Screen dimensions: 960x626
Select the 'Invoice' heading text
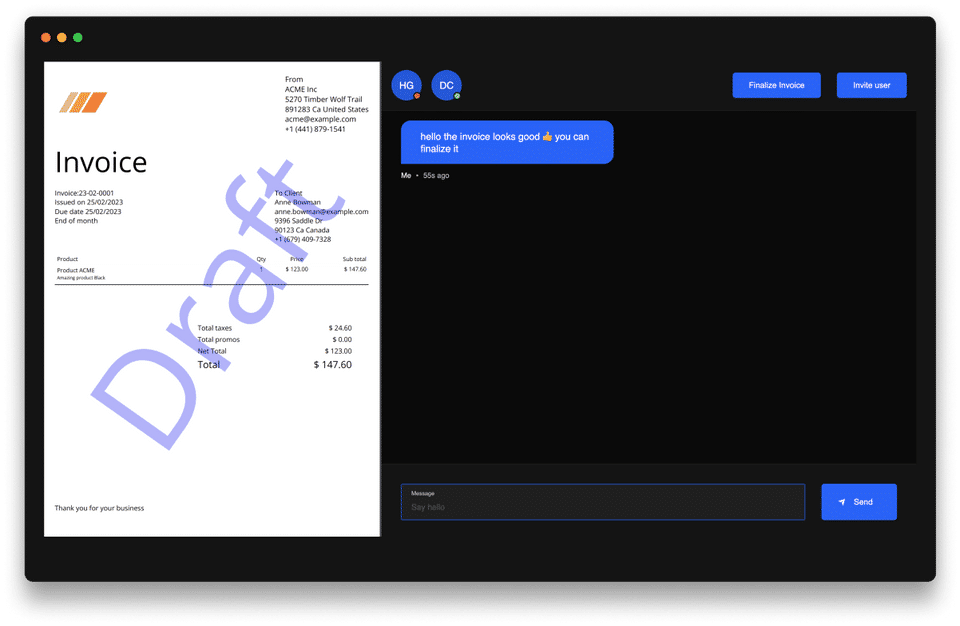tap(101, 163)
